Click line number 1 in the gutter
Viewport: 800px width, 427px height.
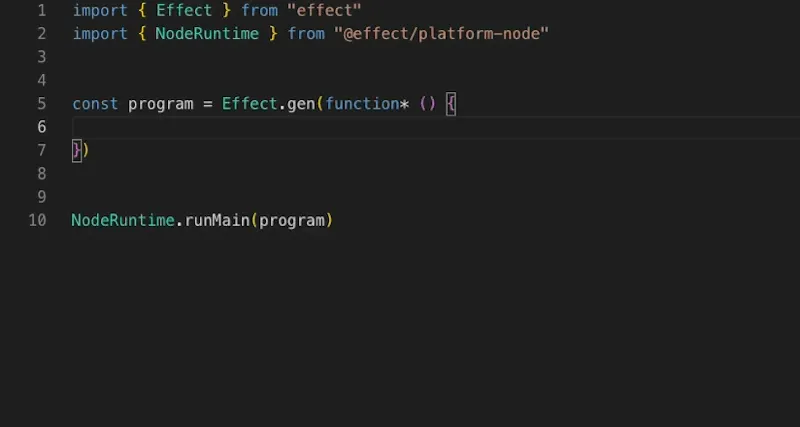pos(40,11)
